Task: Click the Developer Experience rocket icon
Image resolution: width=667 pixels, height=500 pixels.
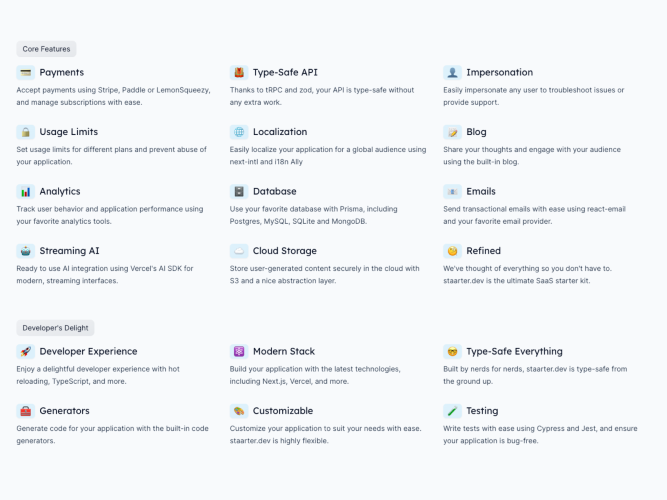Action: 26,351
